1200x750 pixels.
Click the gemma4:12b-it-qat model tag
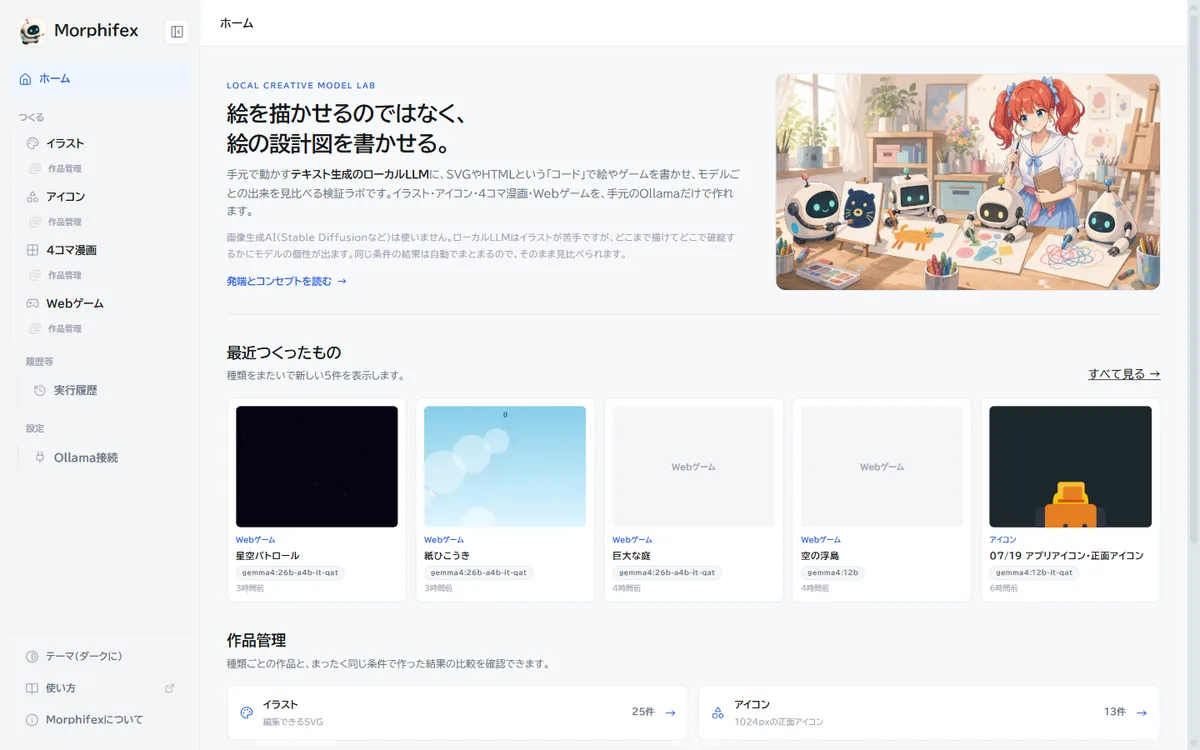coord(1035,573)
